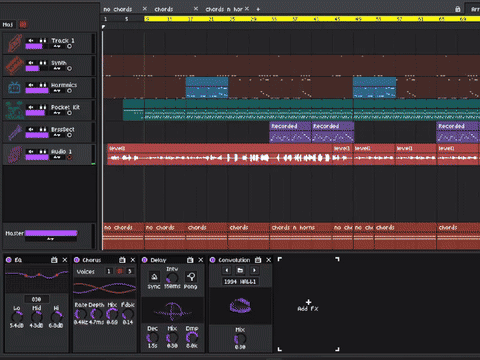Open the Maj scale selector

tap(8, 24)
